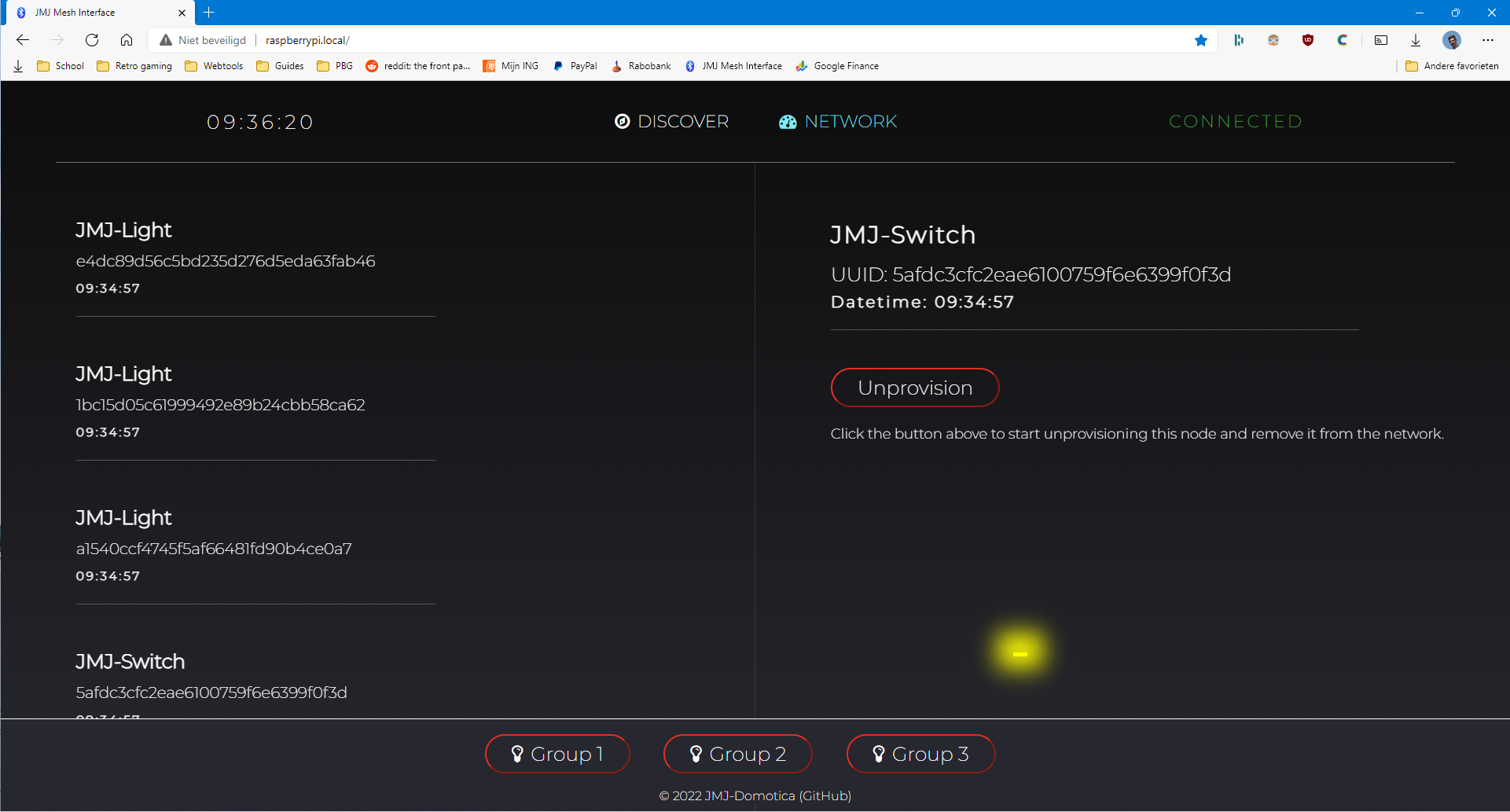
Task: Open the Downloads icon in the toolbar
Action: tap(1415, 39)
